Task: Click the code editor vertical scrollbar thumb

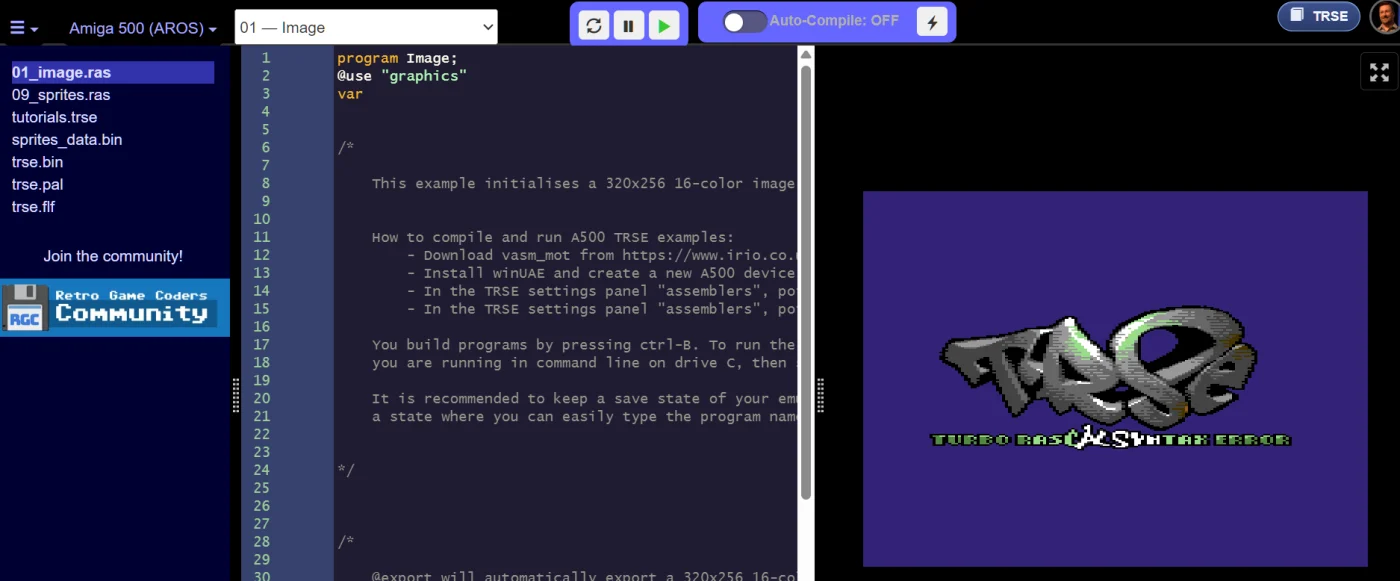Action: 806,282
